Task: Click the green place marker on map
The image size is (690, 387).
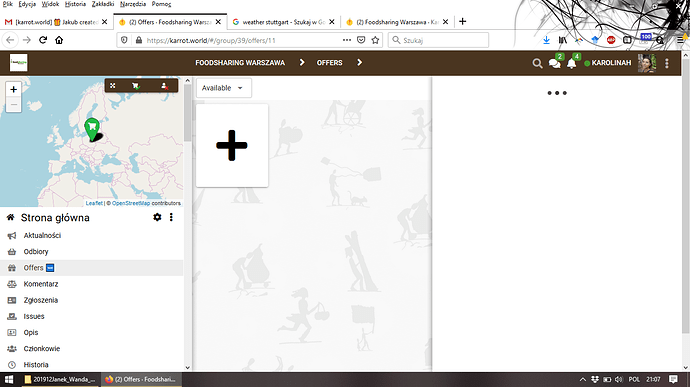Action: [x=92, y=129]
